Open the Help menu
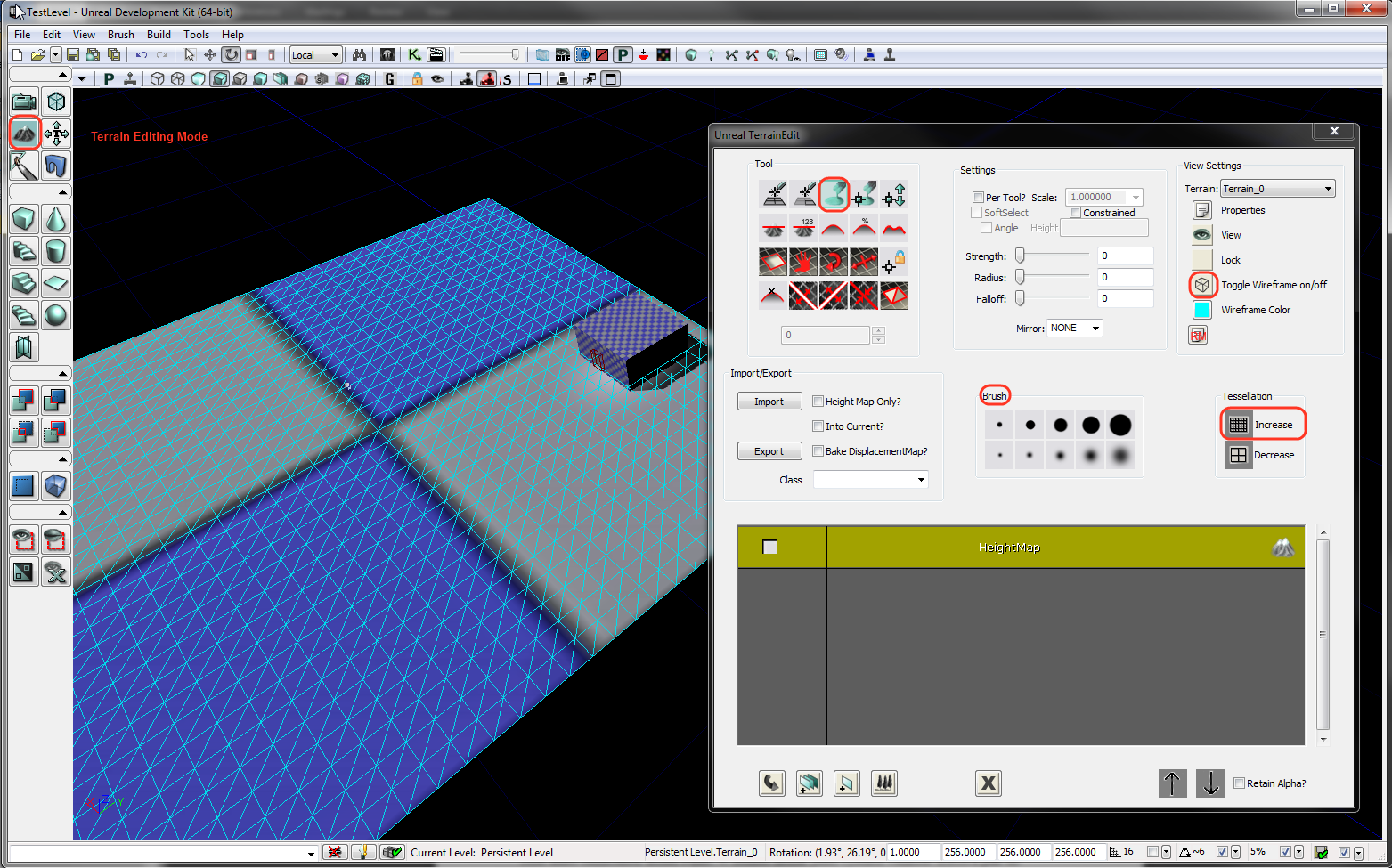The width and height of the screenshot is (1392, 868). (232, 35)
